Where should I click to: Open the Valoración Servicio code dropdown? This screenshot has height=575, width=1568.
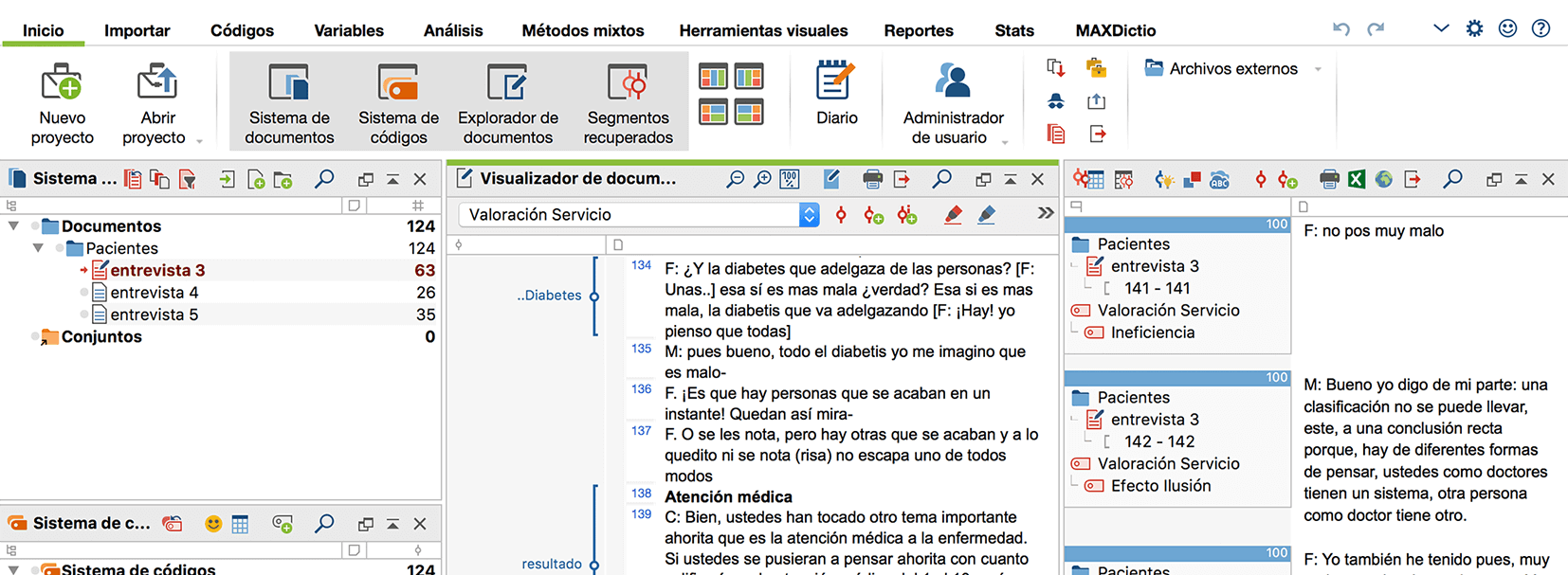pos(809,215)
